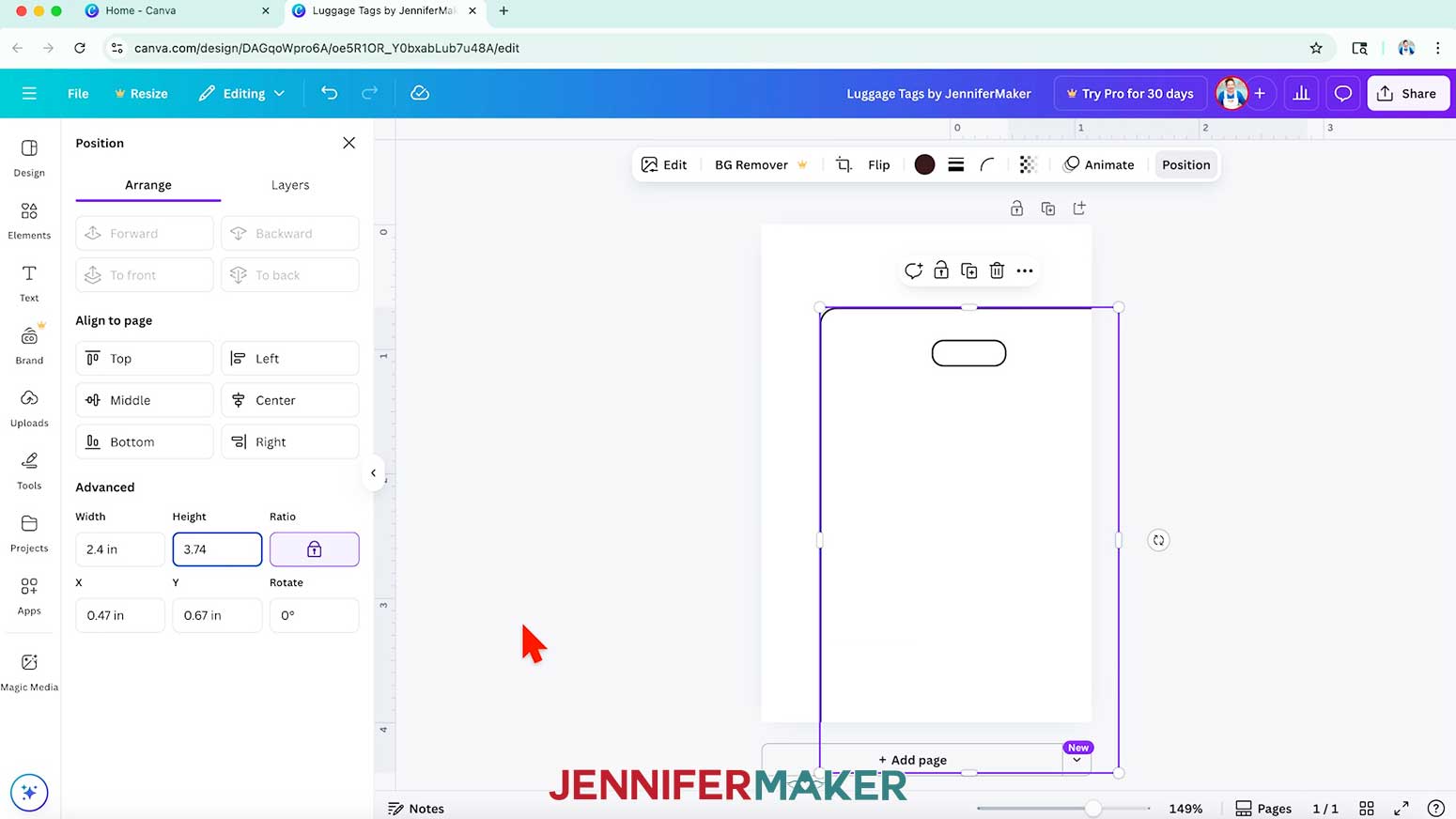Add a collaborator with the plus button
The width and height of the screenshot is (1456, 819).
tap(1260, 93)
